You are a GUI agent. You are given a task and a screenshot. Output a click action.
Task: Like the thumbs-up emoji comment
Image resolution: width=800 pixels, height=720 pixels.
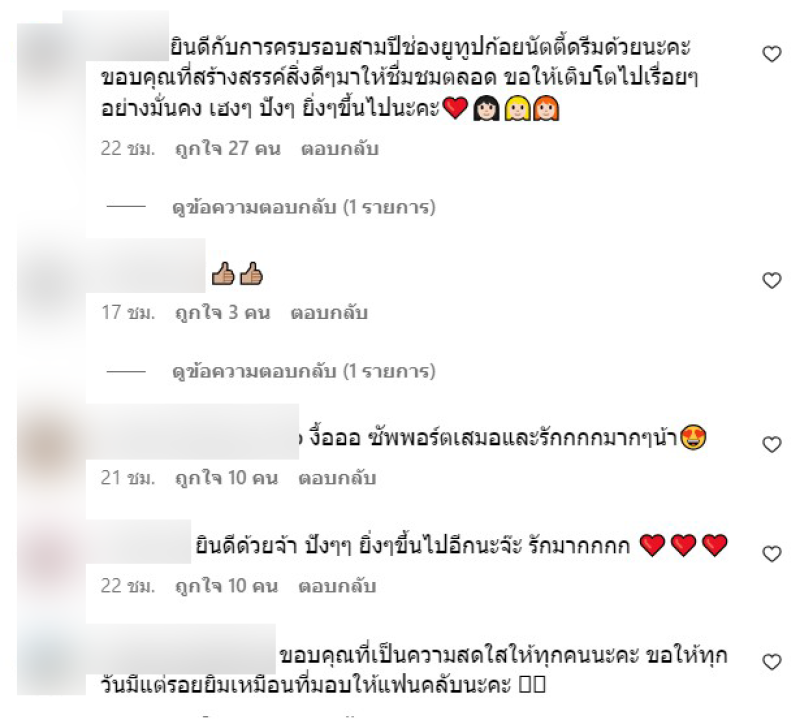[x=771, y=280]
